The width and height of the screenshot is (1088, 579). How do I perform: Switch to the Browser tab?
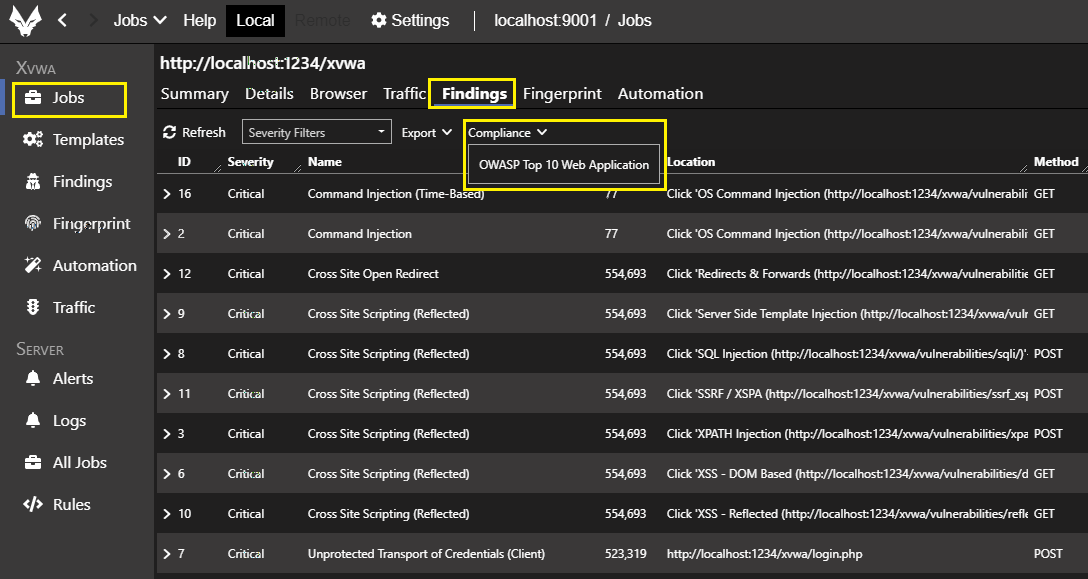click(339, 94)
